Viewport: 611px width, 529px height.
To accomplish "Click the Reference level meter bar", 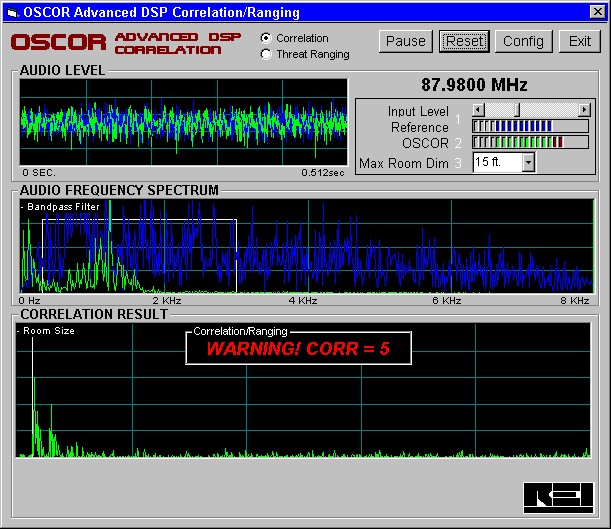I will point(530,126).
